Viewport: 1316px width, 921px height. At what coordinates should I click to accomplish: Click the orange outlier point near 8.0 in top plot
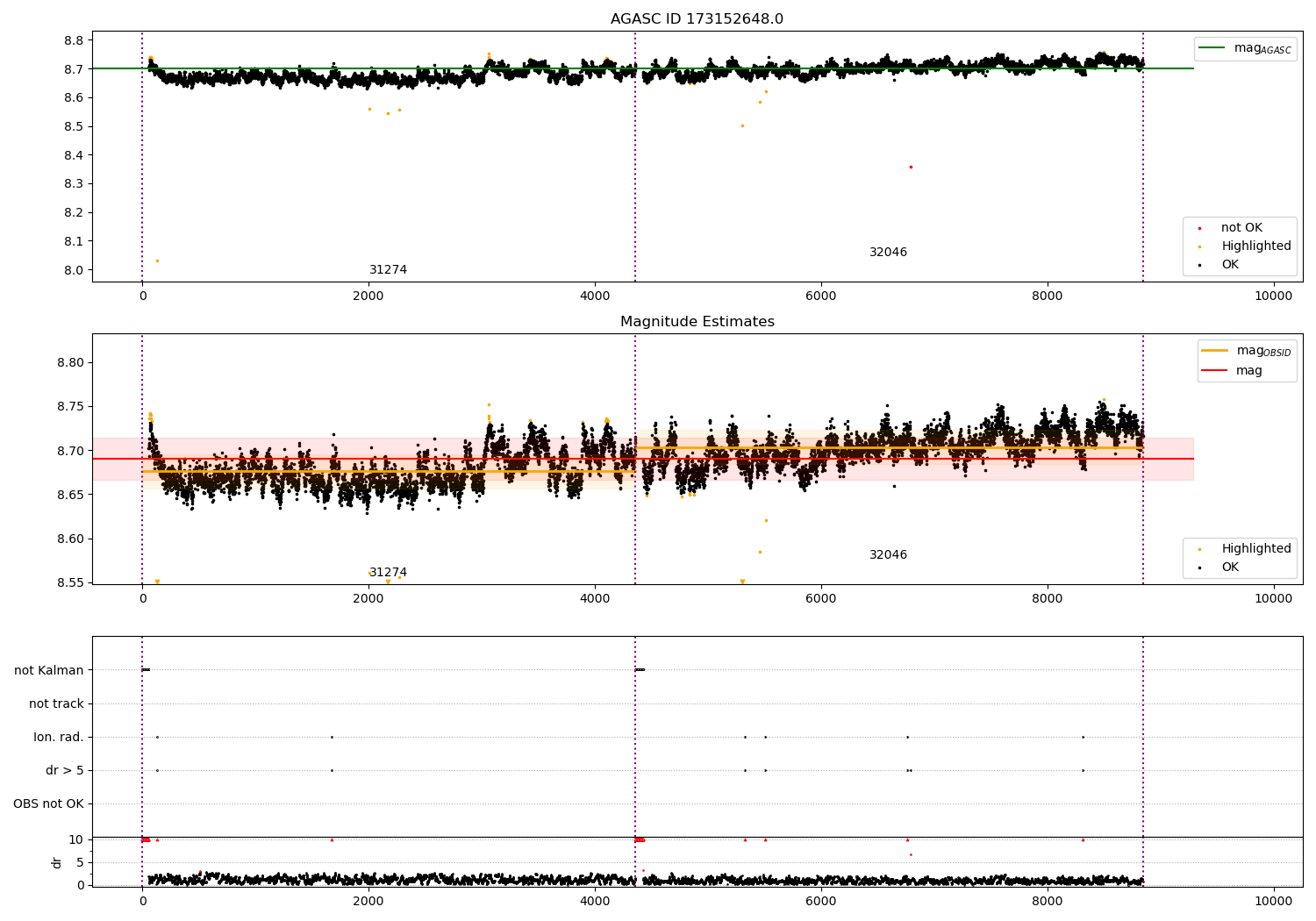coord(157,261)
